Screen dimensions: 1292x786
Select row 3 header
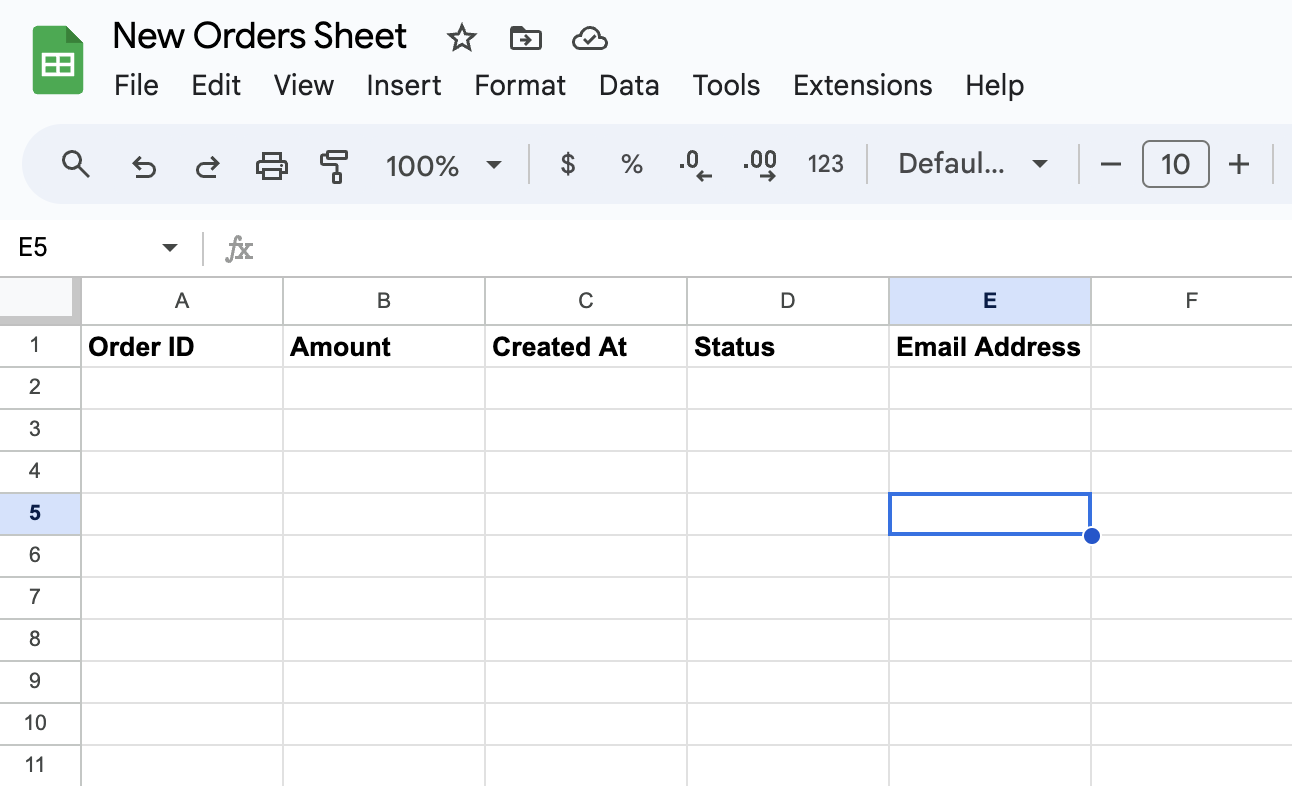click(40, 430)
